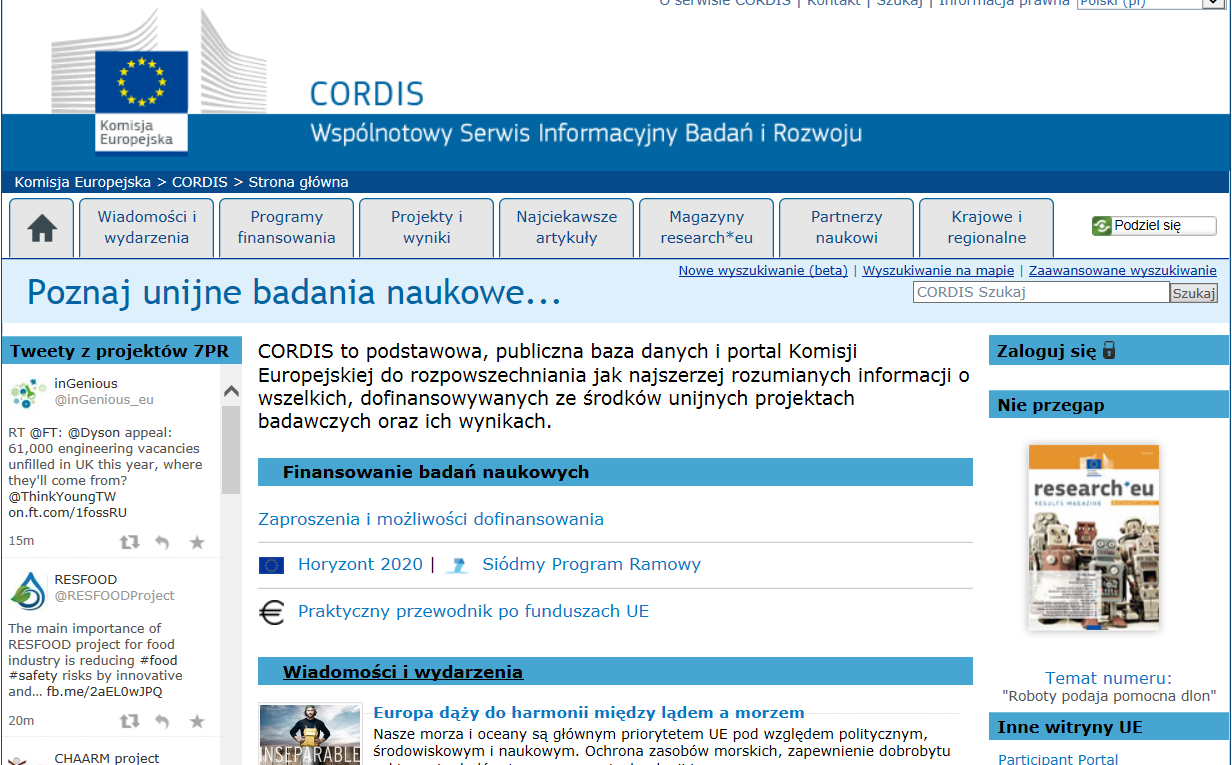Open the Horyzont 2020 link
Image resolution: width=1232 pixels, height=765 pixels.
[x=360, y=564]
